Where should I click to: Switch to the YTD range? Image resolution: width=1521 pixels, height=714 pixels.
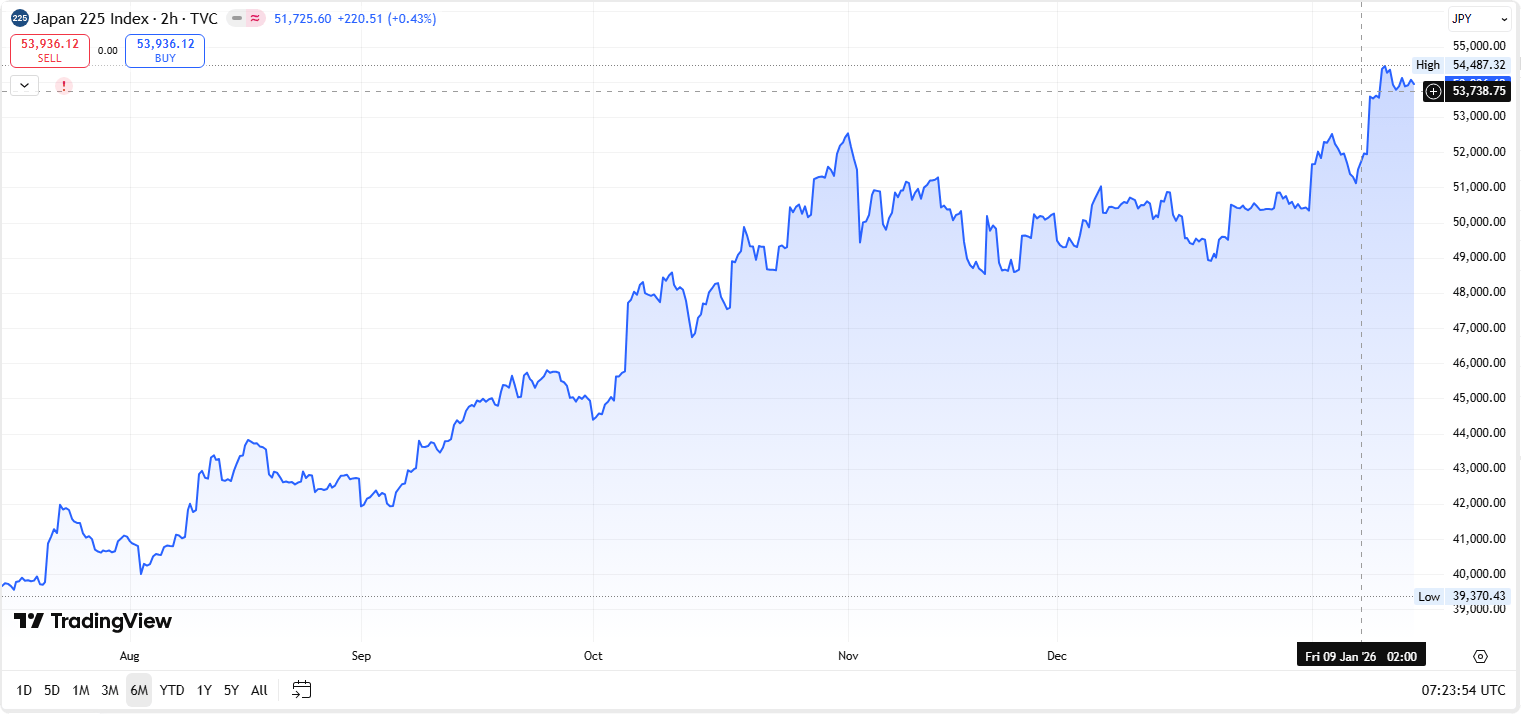tap(172, 690)
